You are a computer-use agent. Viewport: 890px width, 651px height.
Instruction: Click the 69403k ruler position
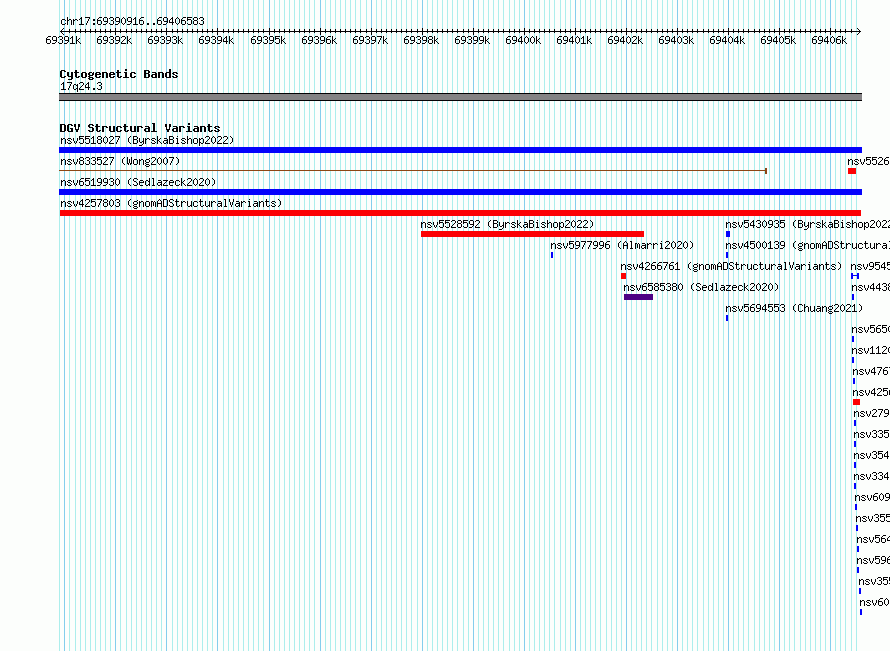pos(677,40)
